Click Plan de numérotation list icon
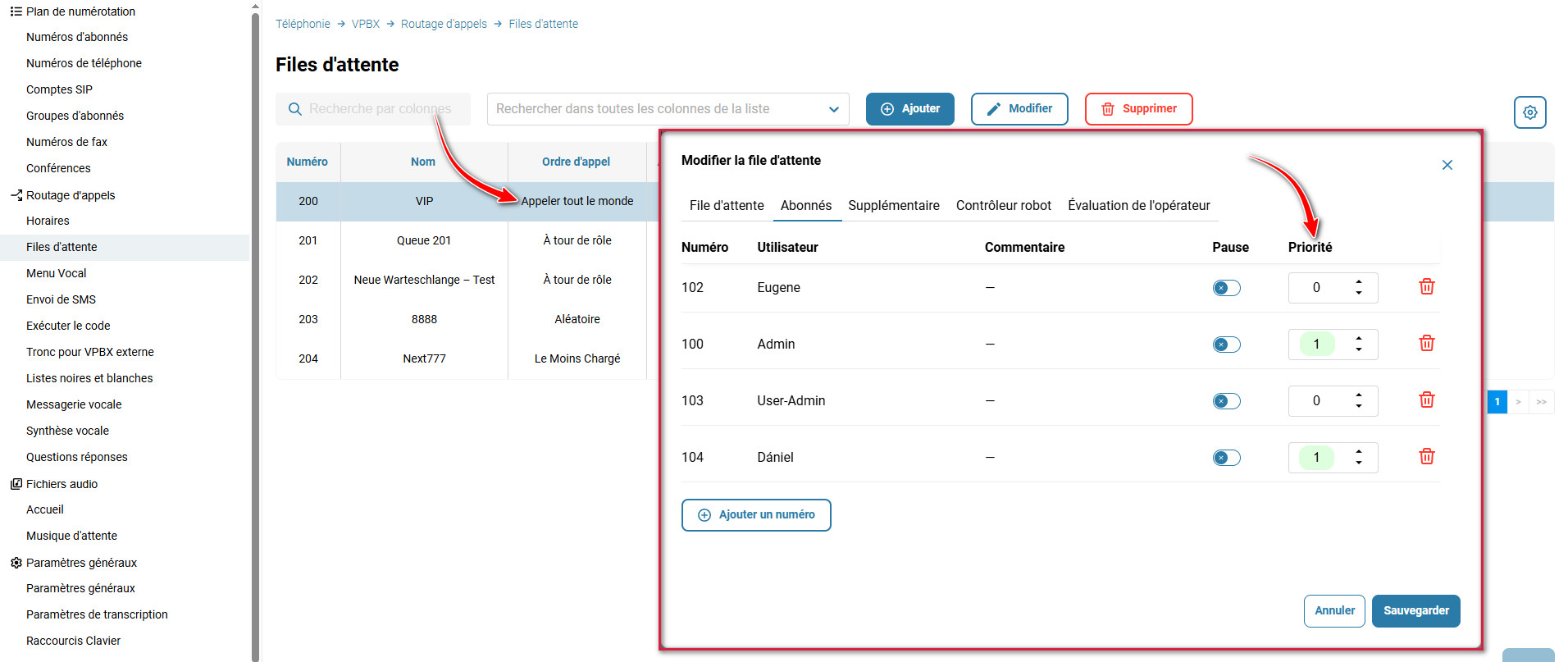Screen dimensions: 1568x662 coord(16,11)
